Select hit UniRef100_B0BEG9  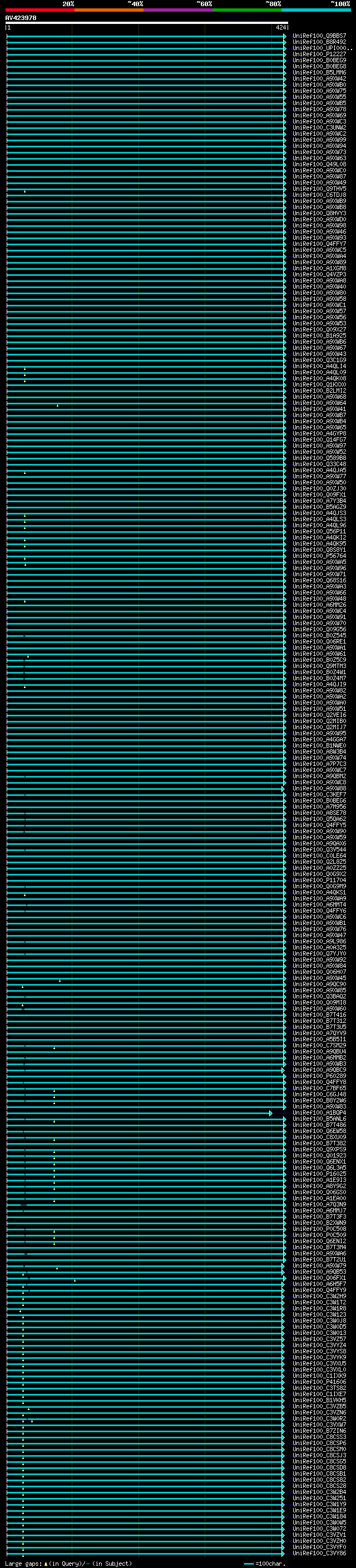coord(319,60)
